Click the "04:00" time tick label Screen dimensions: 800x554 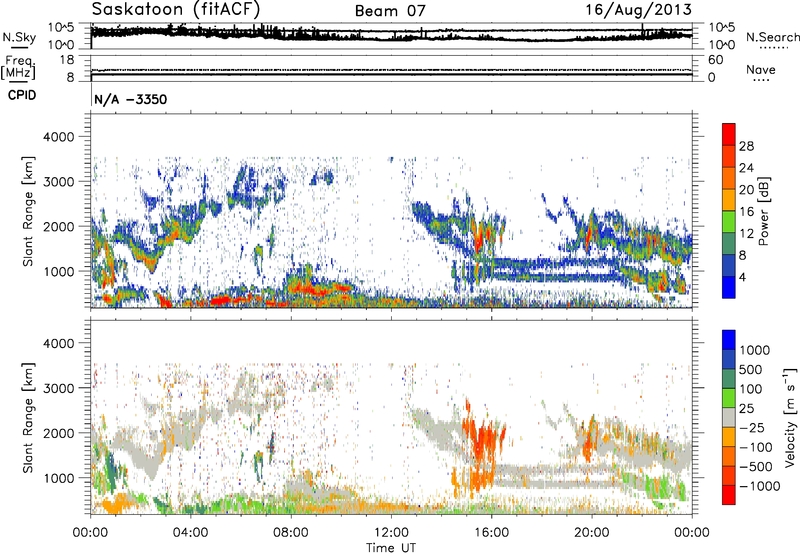pyautogui.click(x=190, y=533)
